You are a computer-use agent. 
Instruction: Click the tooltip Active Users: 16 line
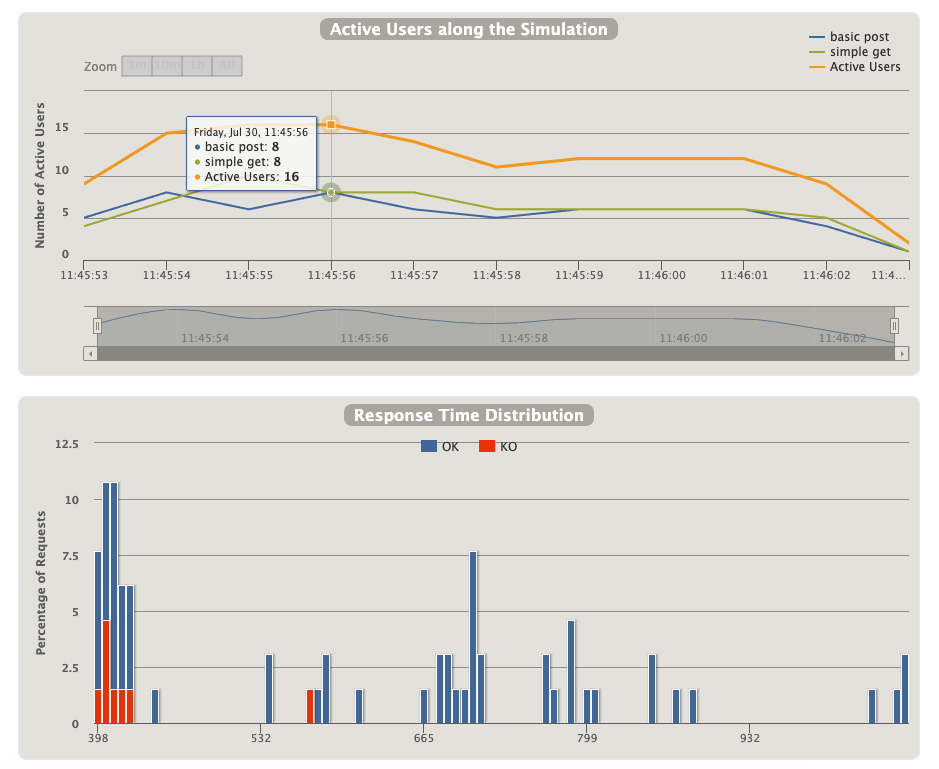tap(247, 177)
